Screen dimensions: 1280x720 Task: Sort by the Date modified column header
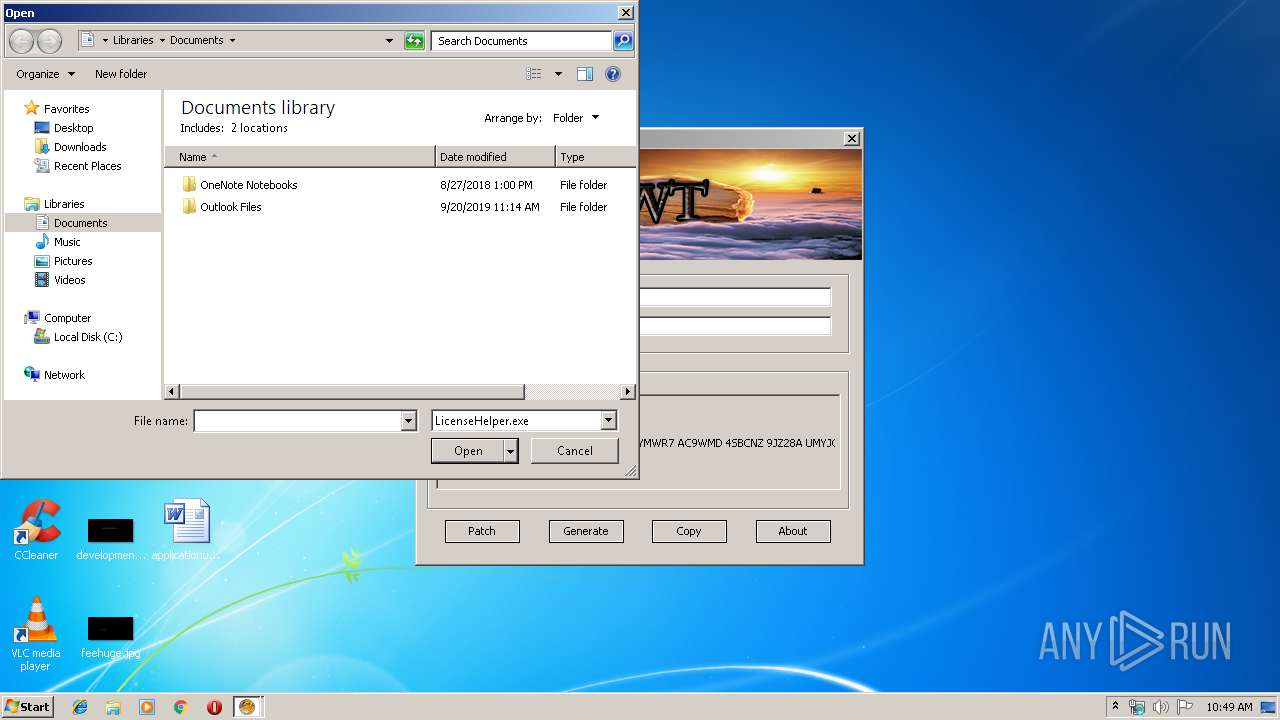click(x=495, y=157)
